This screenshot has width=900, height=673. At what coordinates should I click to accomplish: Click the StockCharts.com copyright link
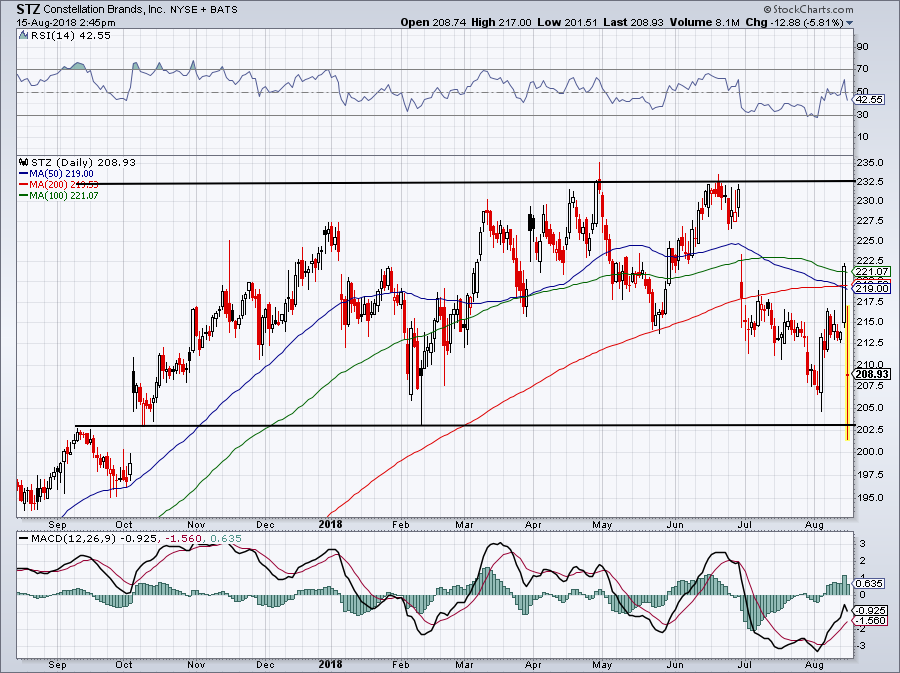(808, 9)
